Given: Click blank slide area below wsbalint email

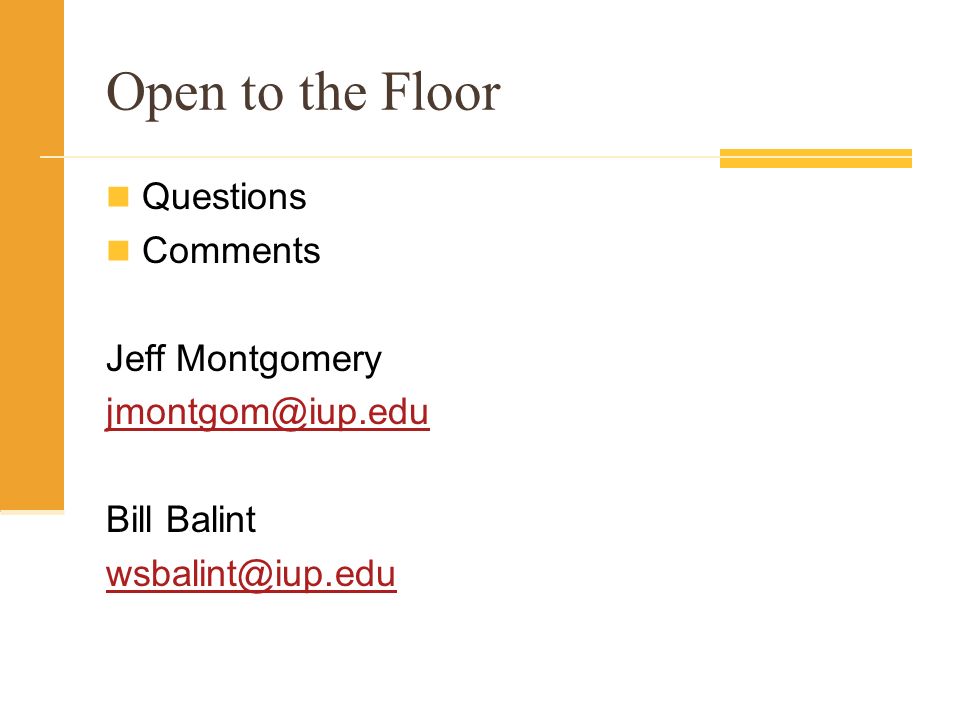Looking at the screenshot, I should 478,655.
